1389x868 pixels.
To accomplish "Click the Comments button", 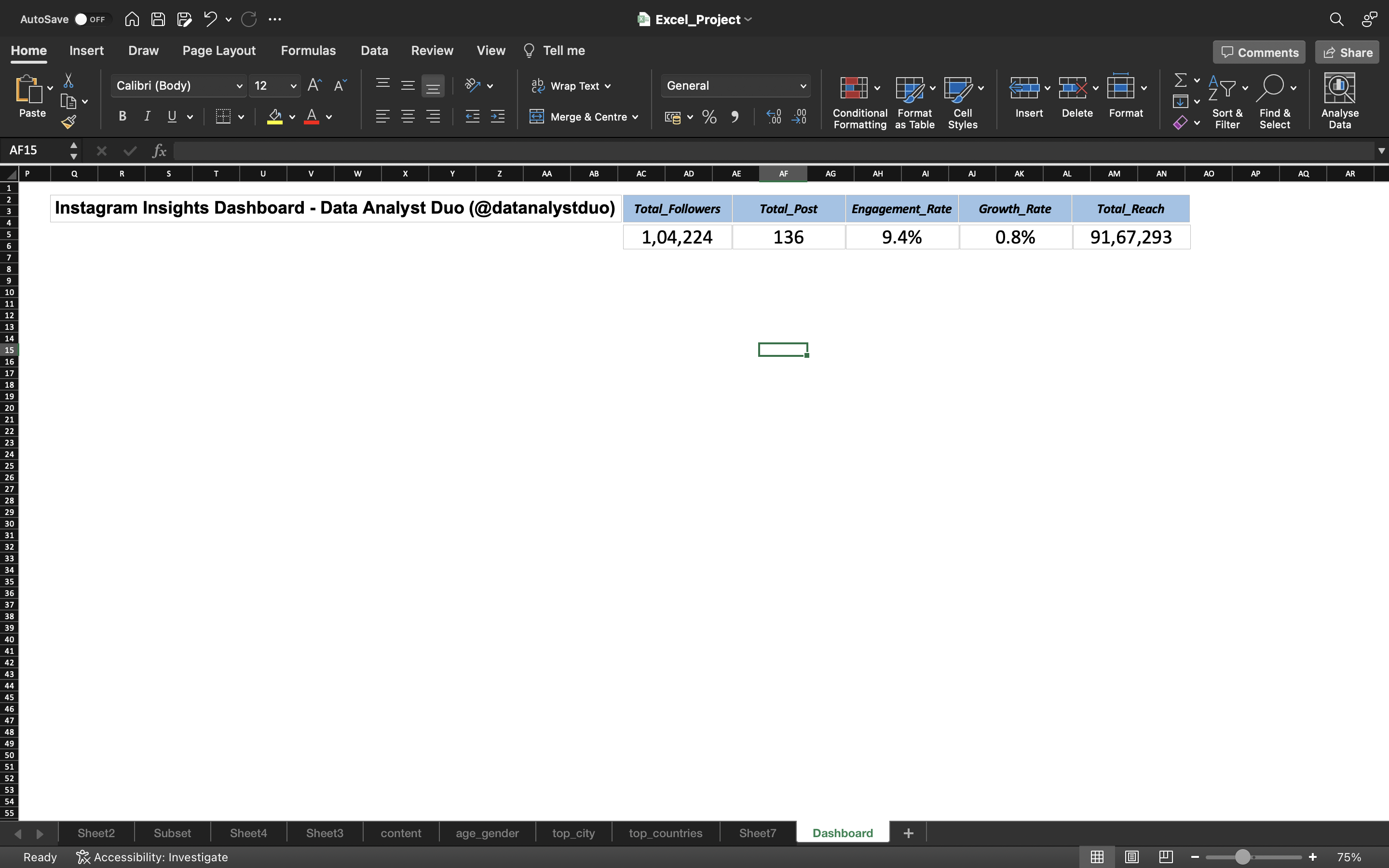I will pos(1259,52).
